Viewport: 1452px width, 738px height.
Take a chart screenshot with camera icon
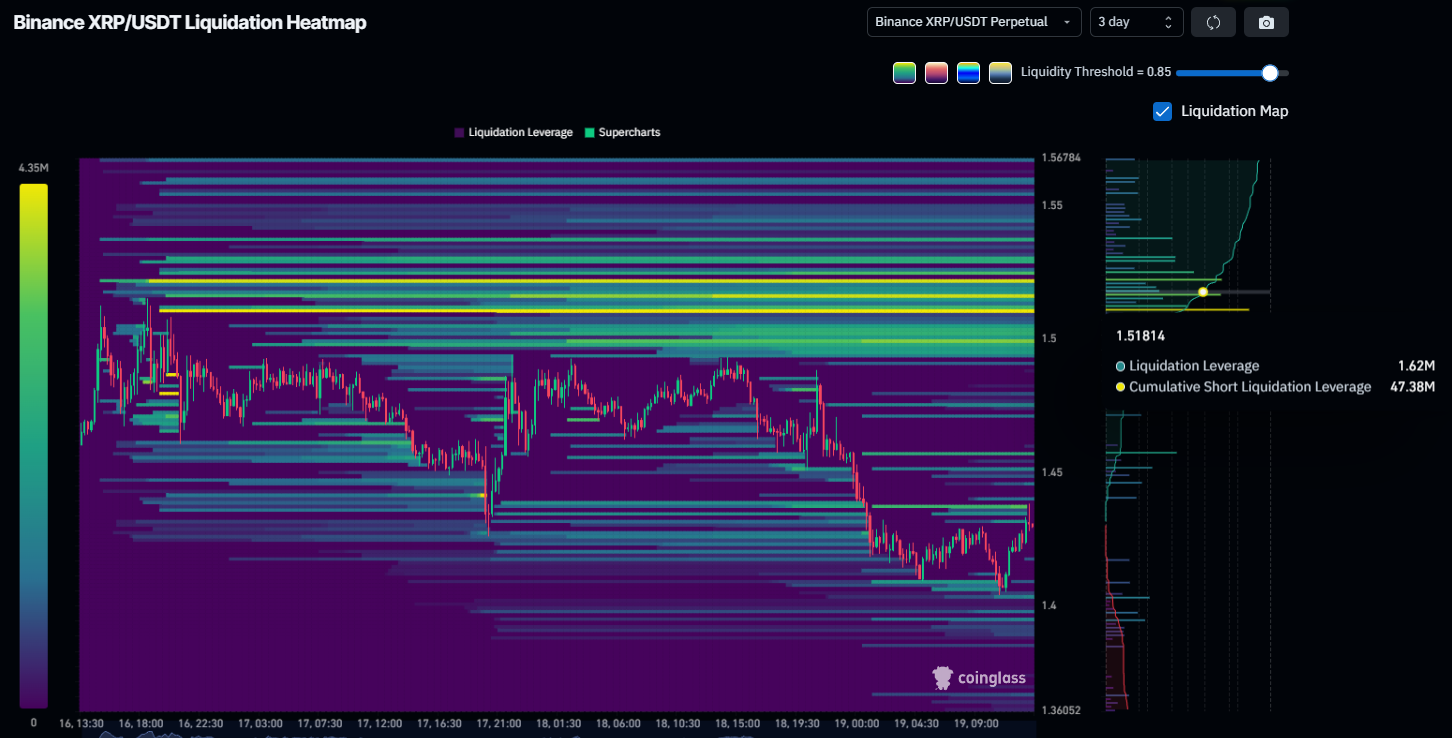[x=1266, y=22]
